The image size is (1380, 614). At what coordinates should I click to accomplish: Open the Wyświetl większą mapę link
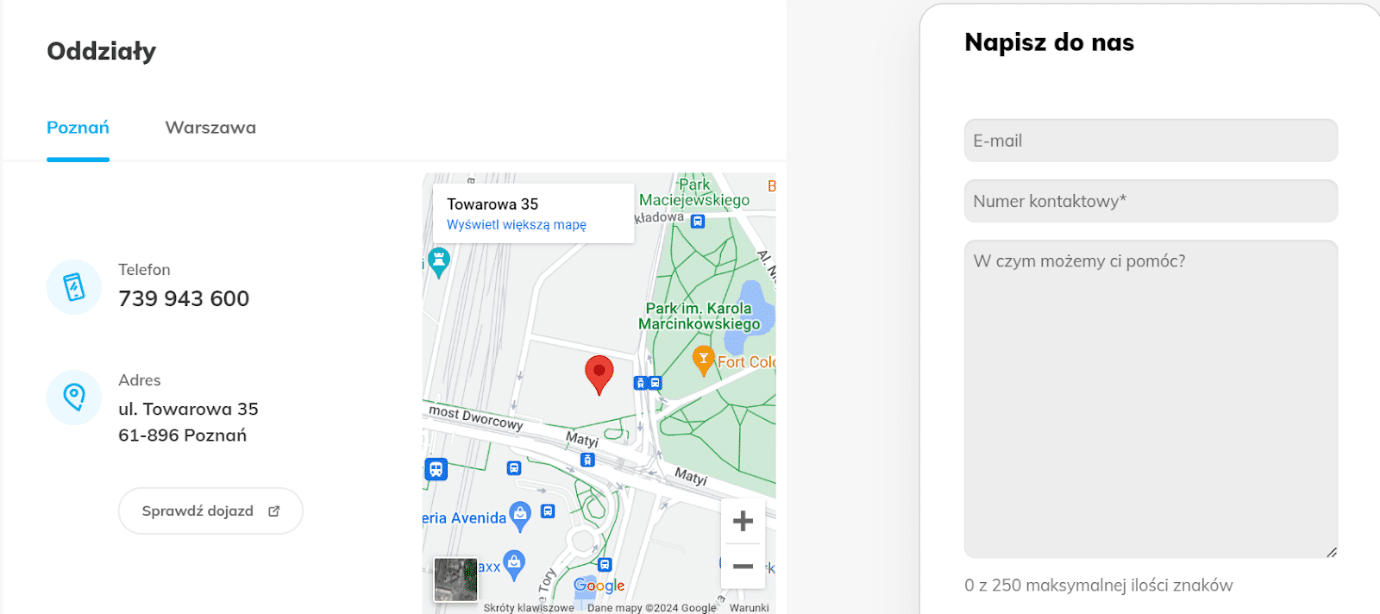point(516,225)
